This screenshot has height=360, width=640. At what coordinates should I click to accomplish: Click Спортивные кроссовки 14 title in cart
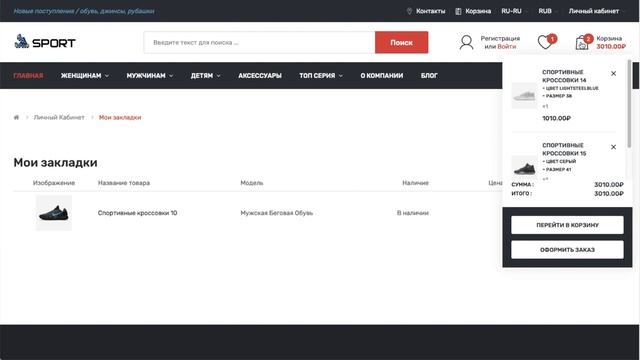click(564, 76)
